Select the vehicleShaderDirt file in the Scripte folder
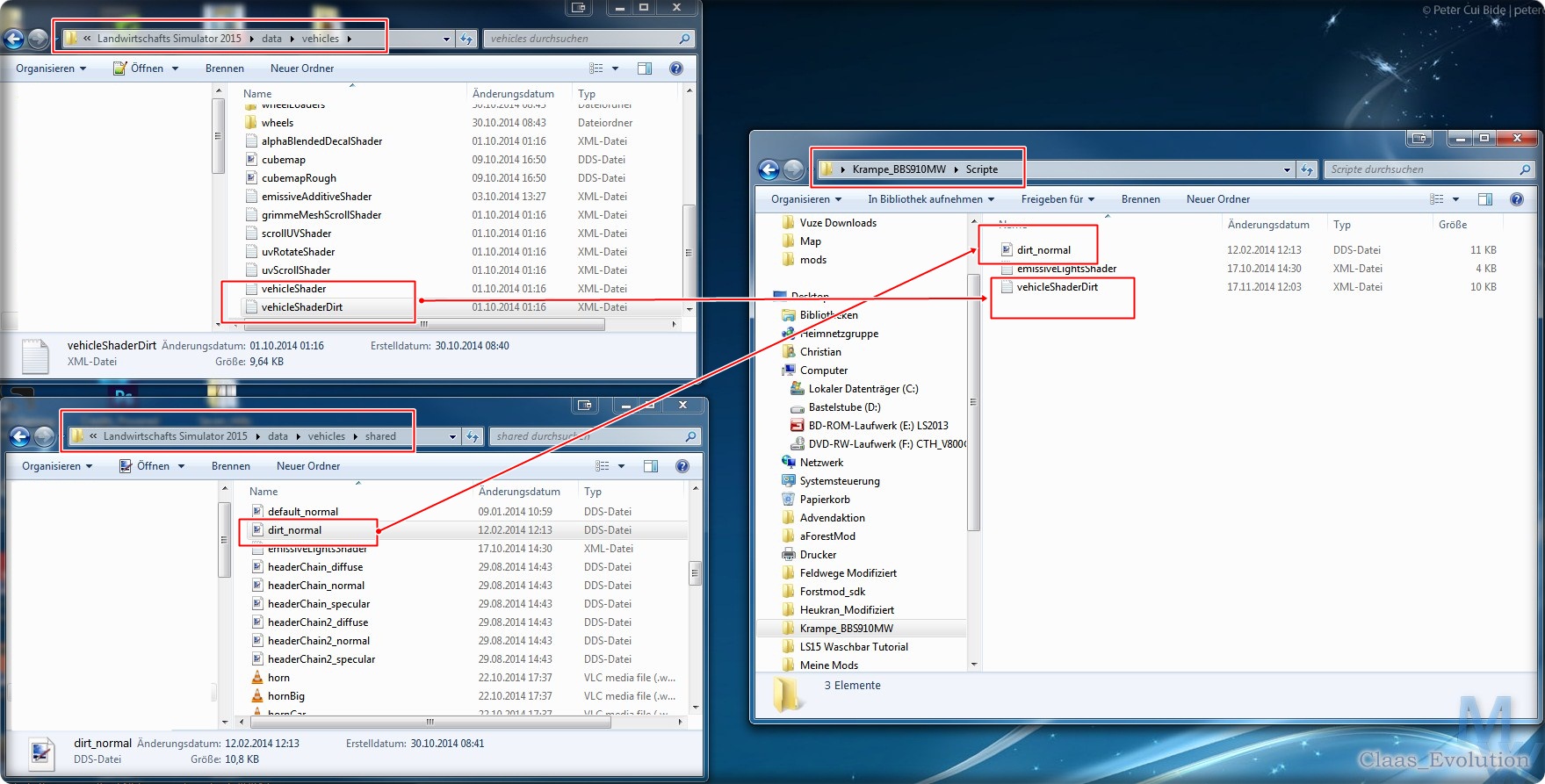1545x784 pixels. [1057, 287]
